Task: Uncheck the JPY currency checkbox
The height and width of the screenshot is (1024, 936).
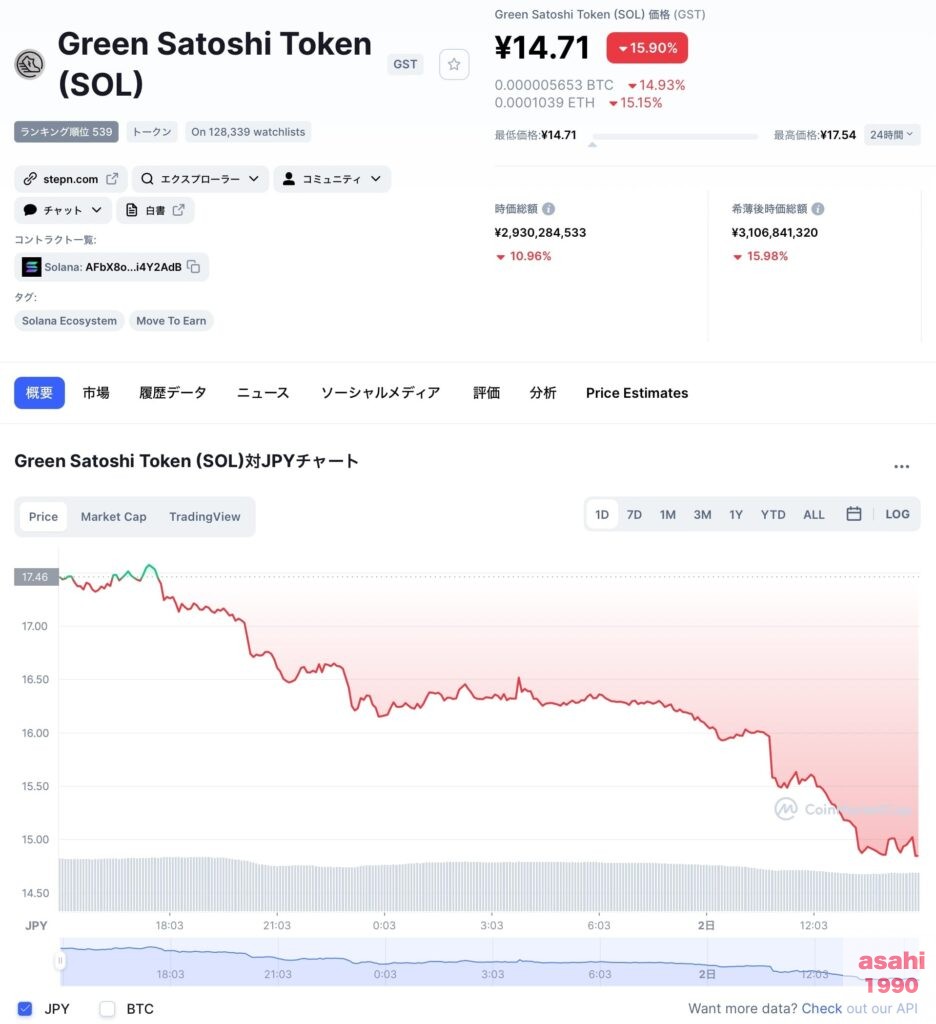Action: point(25,1008)
